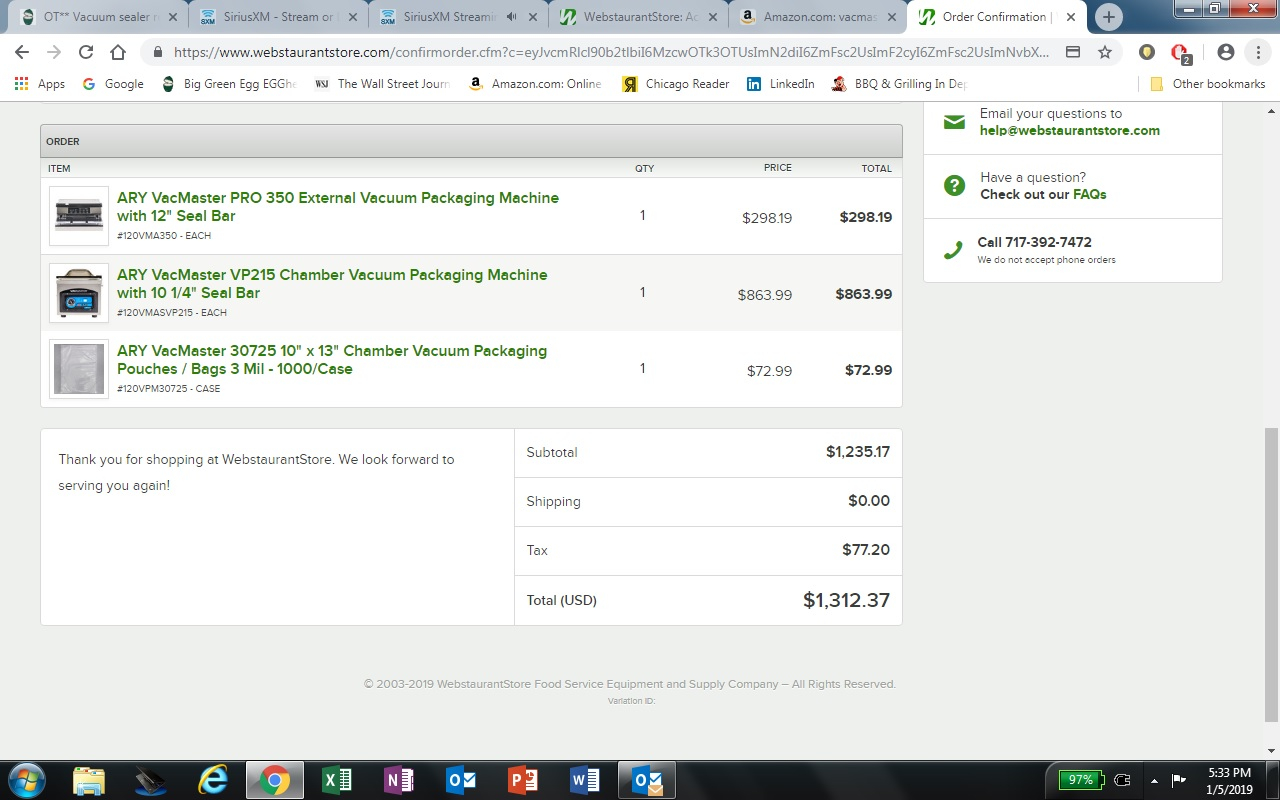The width and height of the screenshot is (1280, 800).
Task: Bookmark this page with the star icon
Action: pos(1105,52)
